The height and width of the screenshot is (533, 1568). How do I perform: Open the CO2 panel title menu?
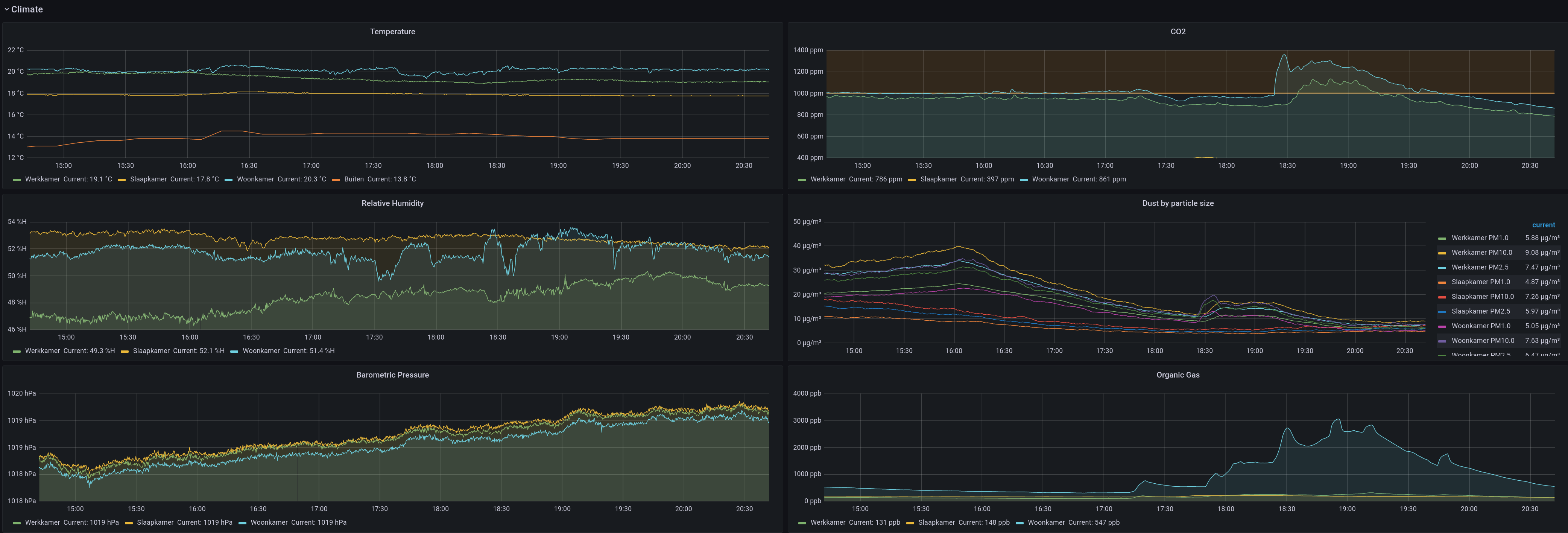click(1177, 32)
